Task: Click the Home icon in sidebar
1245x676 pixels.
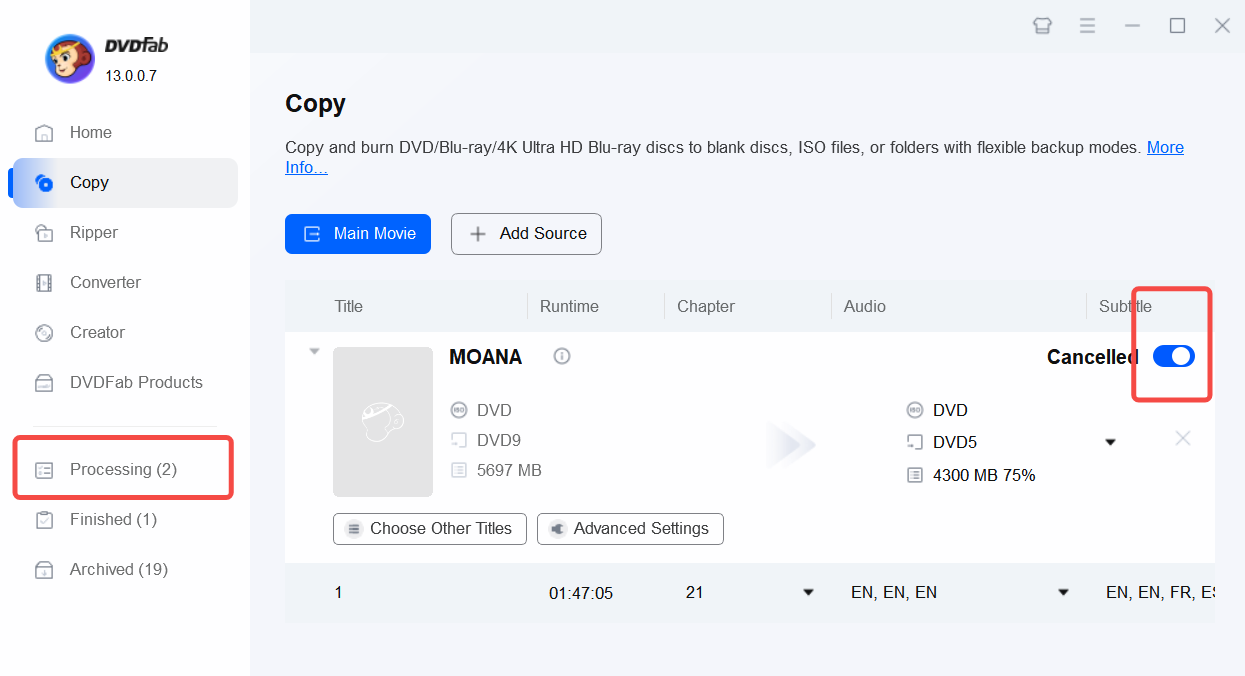Action: click(44, 133)
